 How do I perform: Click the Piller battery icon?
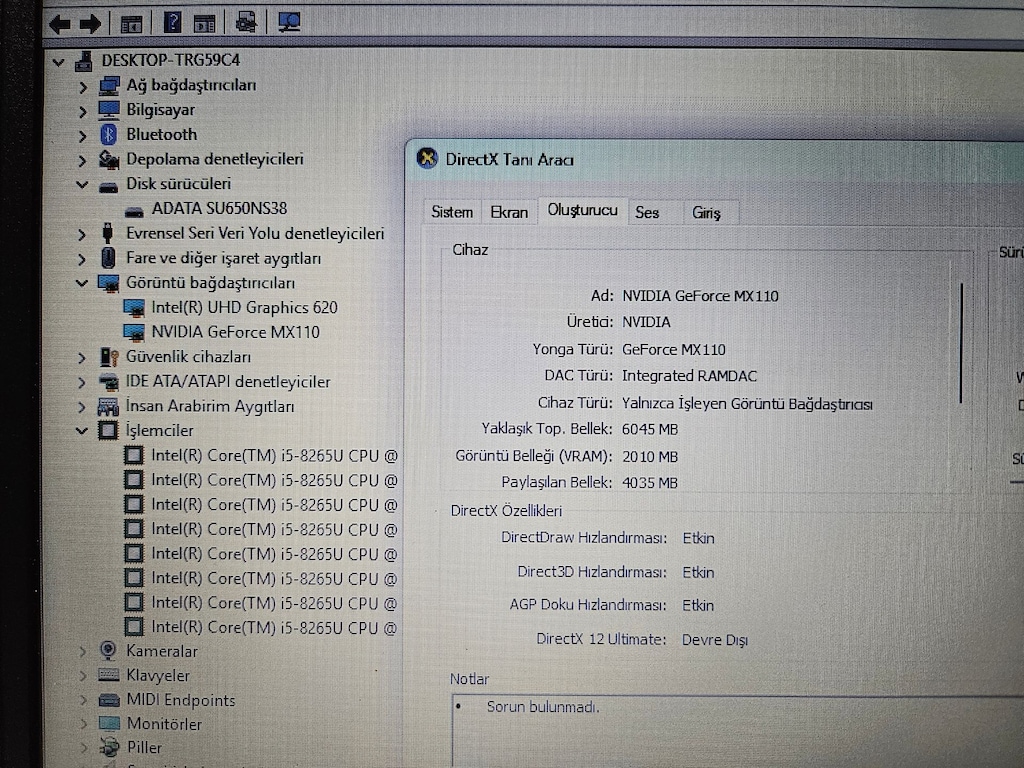pos(109,747)
